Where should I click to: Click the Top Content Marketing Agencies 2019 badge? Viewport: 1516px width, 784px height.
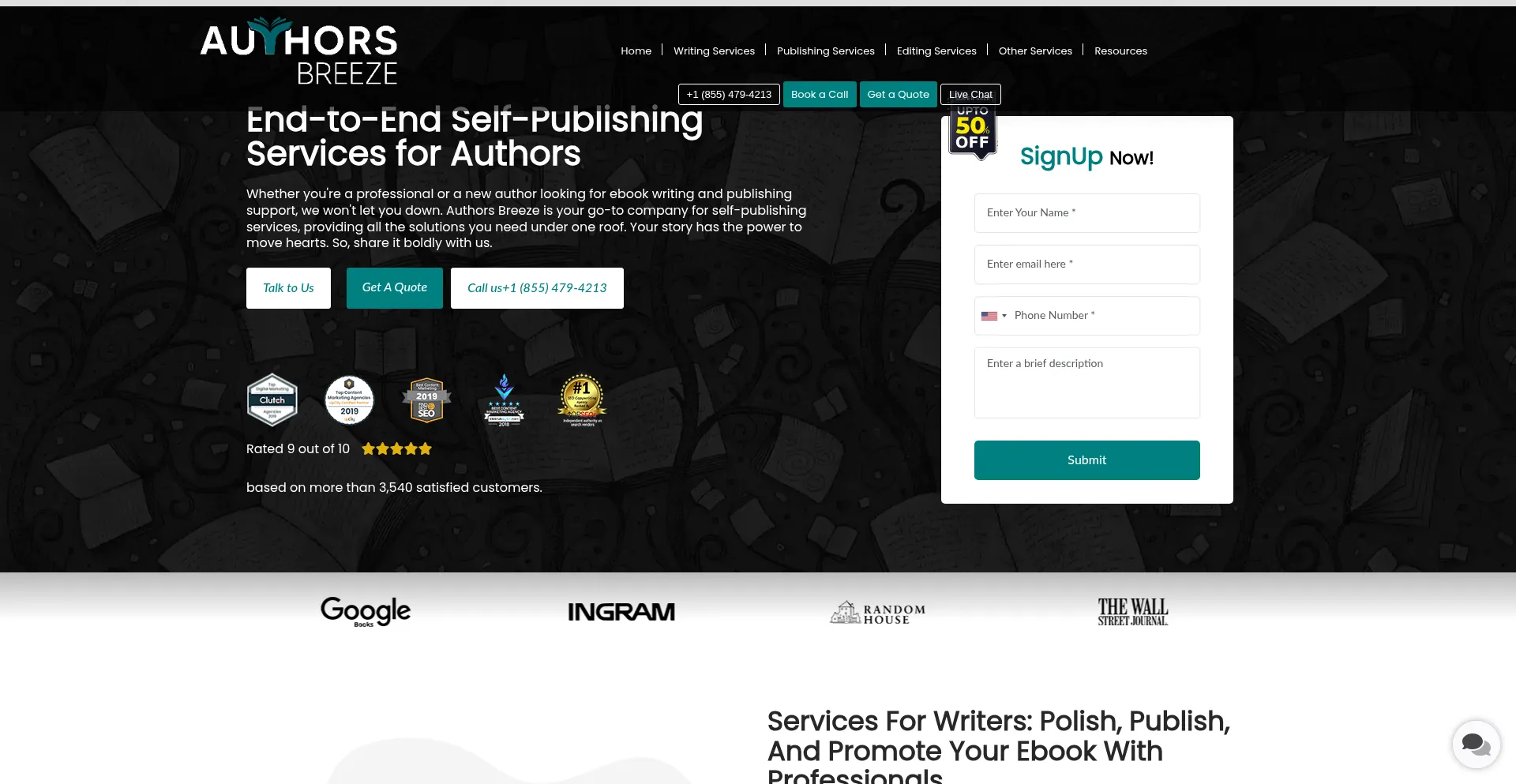point(349,400)
